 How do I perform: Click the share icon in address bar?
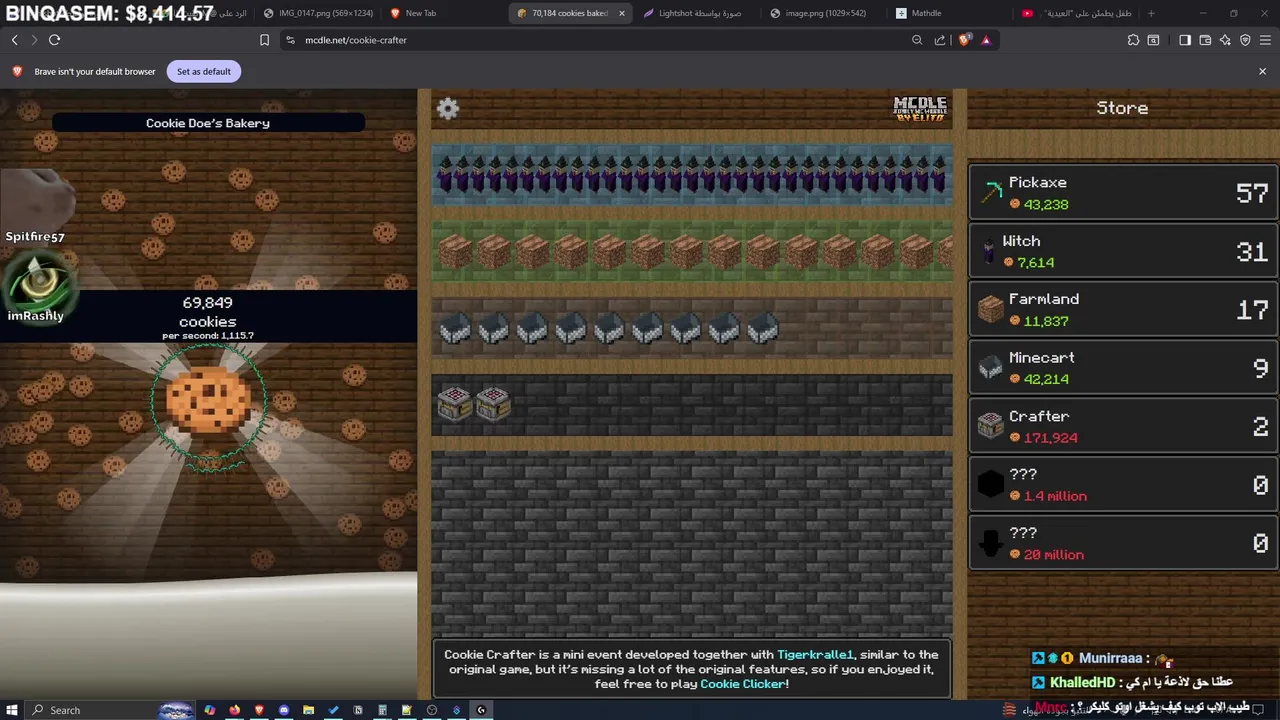click(940, 40)
